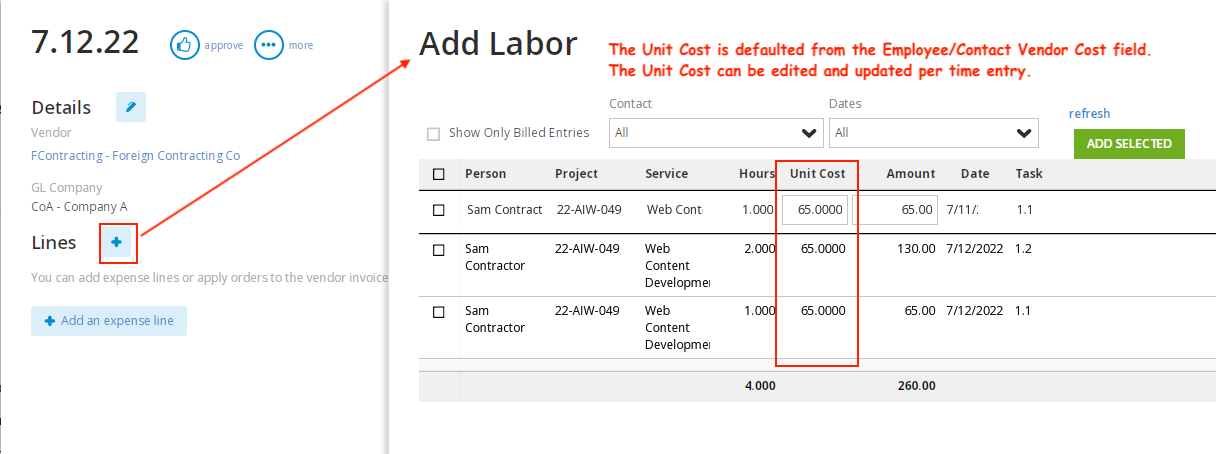Click Add an expense line button

coord(109,321)
